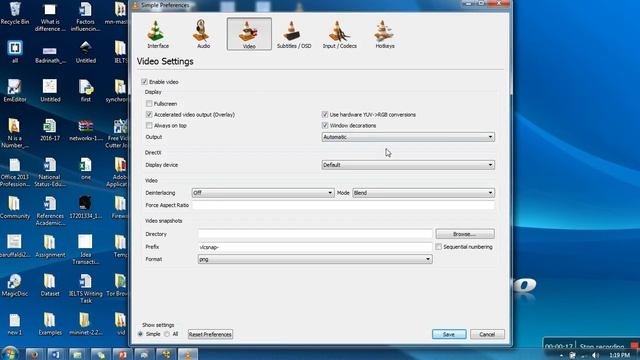Expand the snapshot Format dropdown

click(315, 259)
